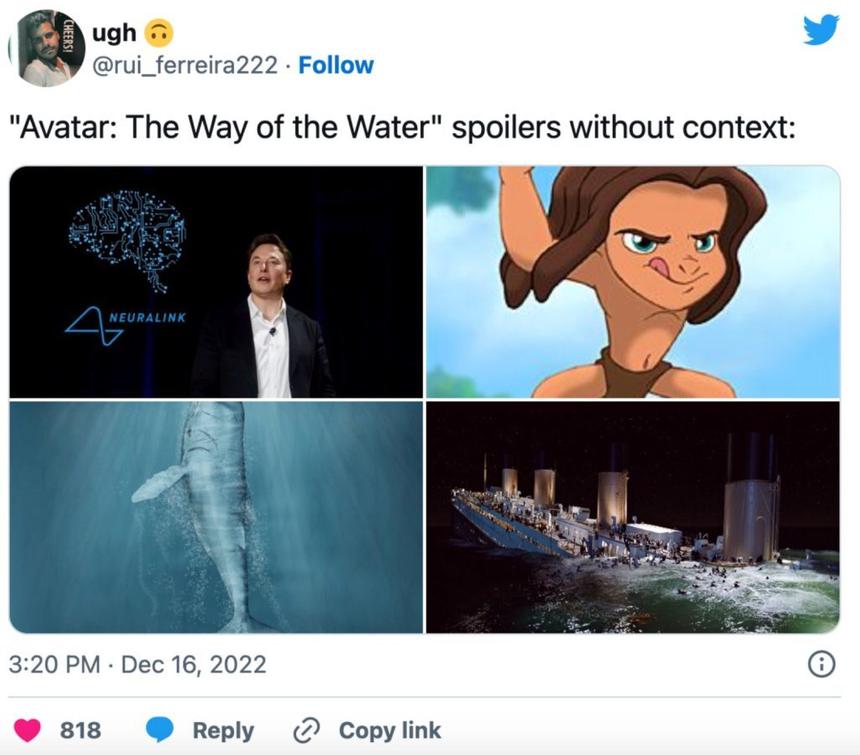Click the 818 likes count

tap(81, 730)
